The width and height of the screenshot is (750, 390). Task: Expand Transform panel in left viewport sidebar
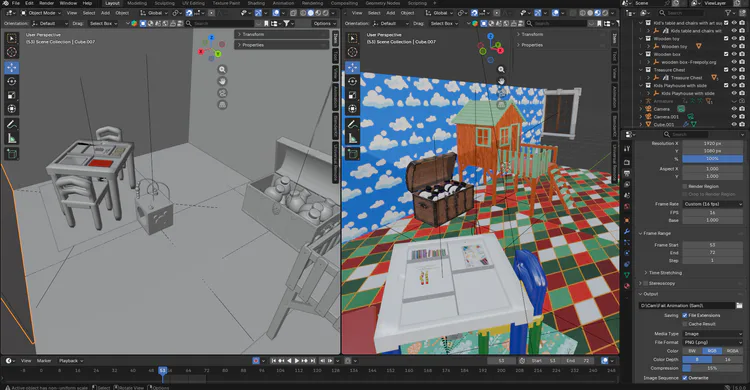coord(281,34)
